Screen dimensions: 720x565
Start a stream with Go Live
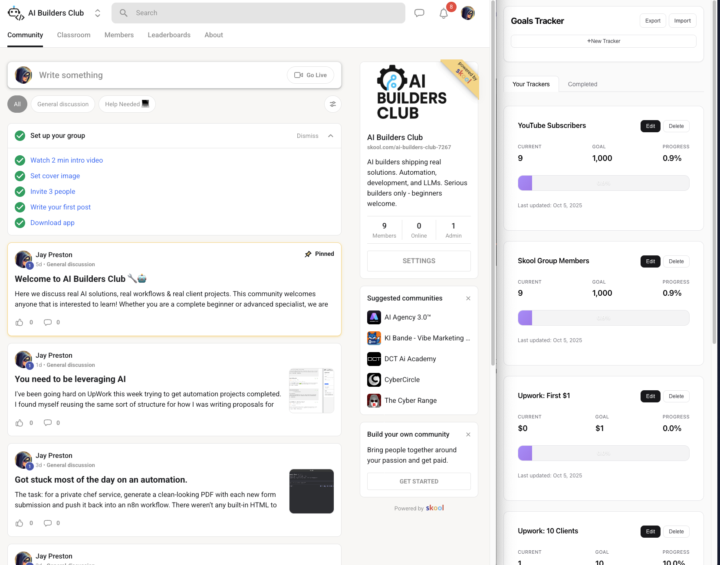pyautogui.click(x=310, y=75)
